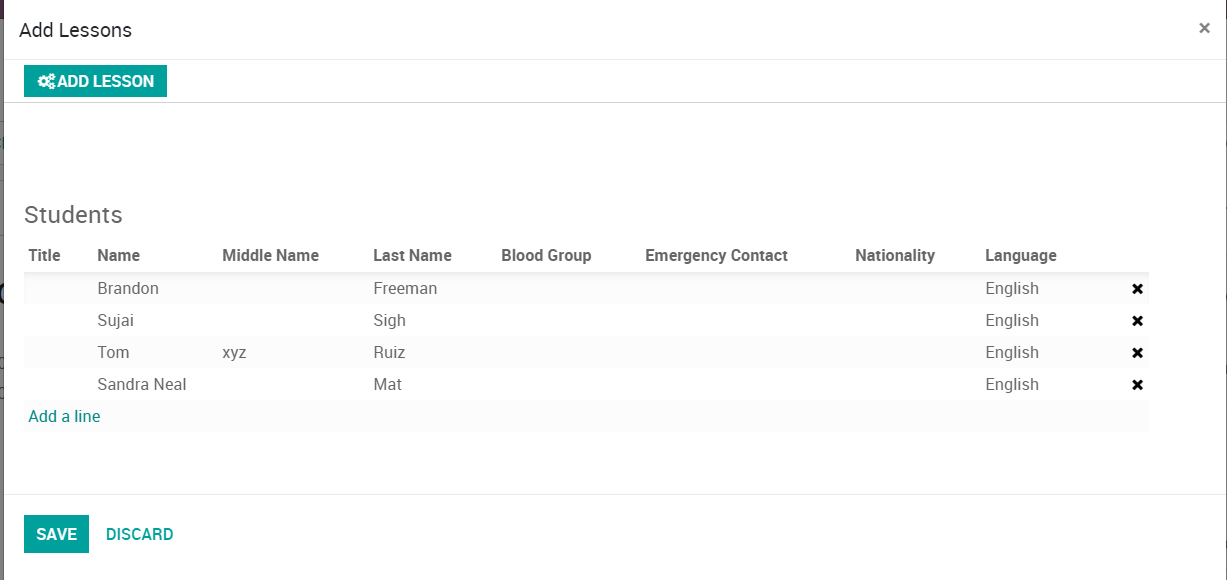Click the Emergency Contact column header
1227x580 pixels.
(x=716, y=255)
